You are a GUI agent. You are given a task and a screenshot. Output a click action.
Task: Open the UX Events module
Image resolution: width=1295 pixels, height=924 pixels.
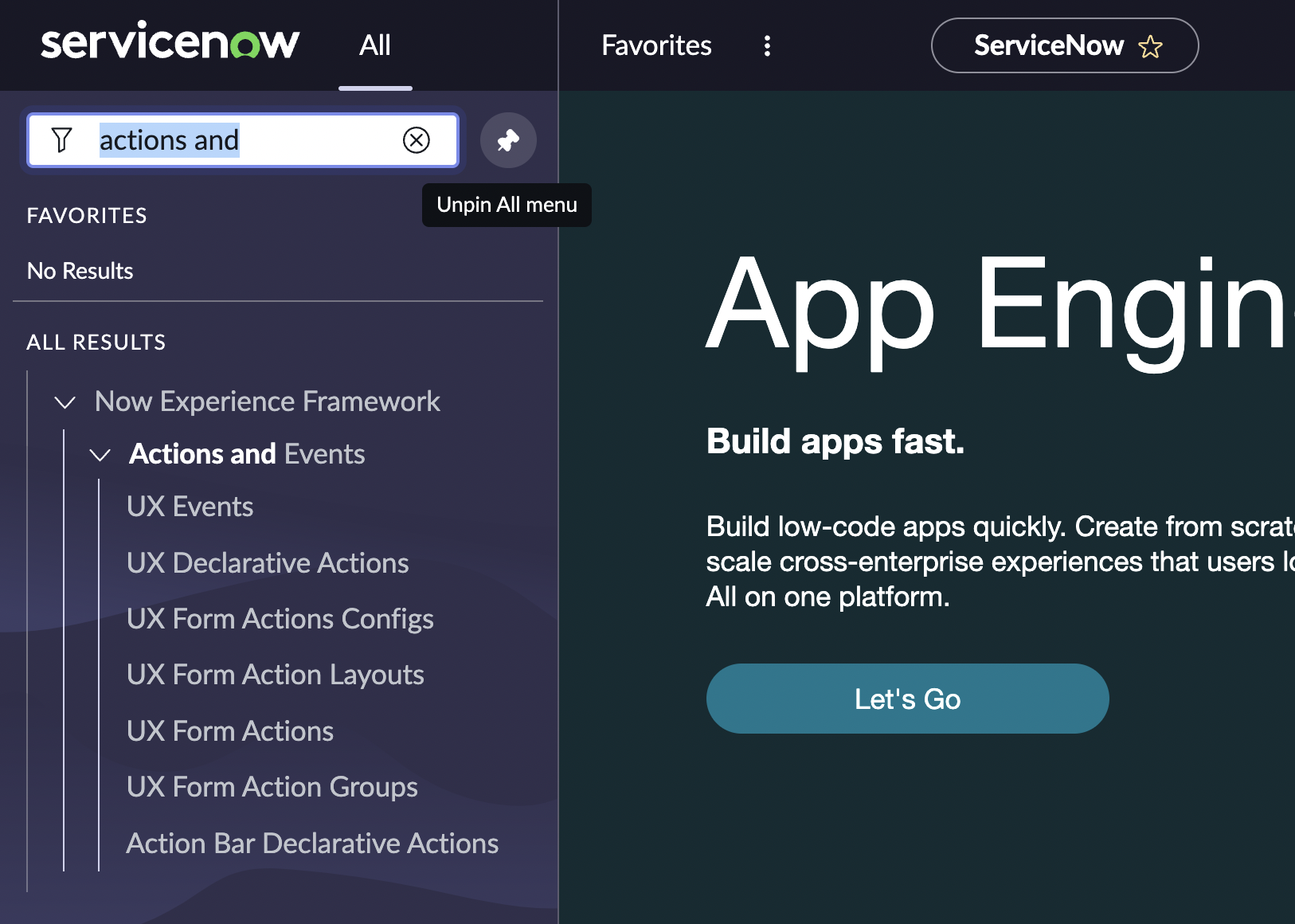(x=190, y=507)
